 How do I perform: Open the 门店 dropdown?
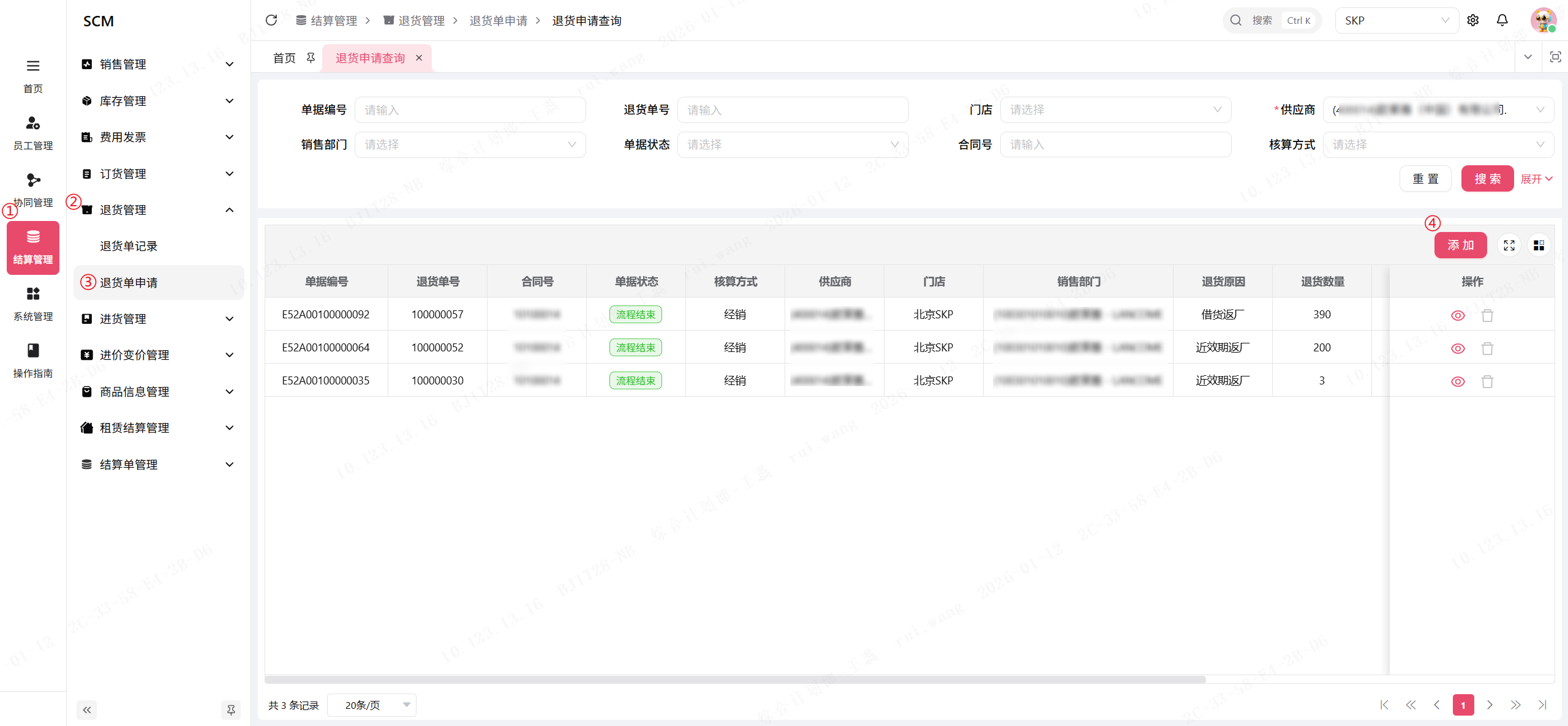(1115, 110)
